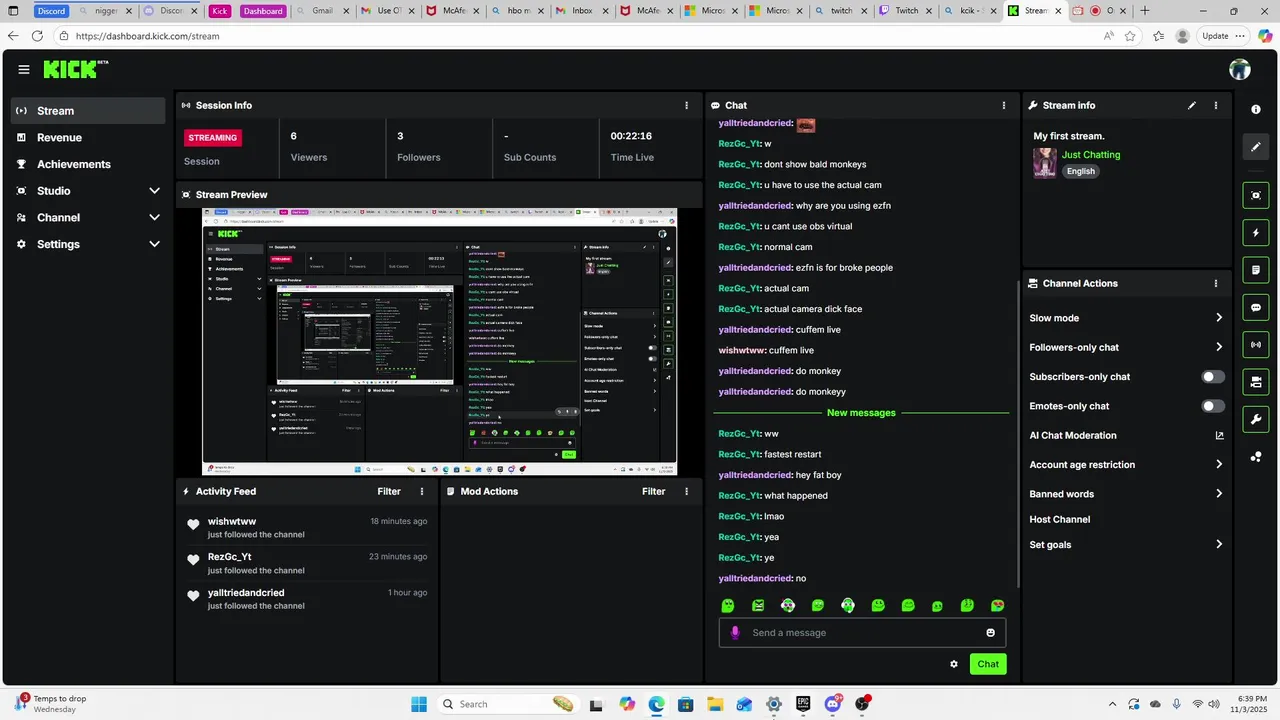The height and width of the screenshot is (720, 1280).
Task: Click the pencil edit icon in right sidebar
Action: [1256, 147]
